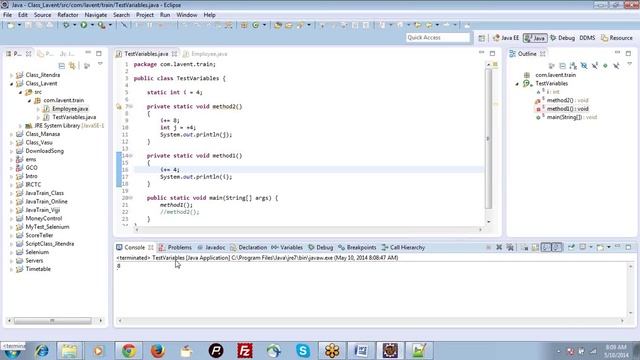Click Pin Console icon
Screen dimensions: 640x360
571,247
